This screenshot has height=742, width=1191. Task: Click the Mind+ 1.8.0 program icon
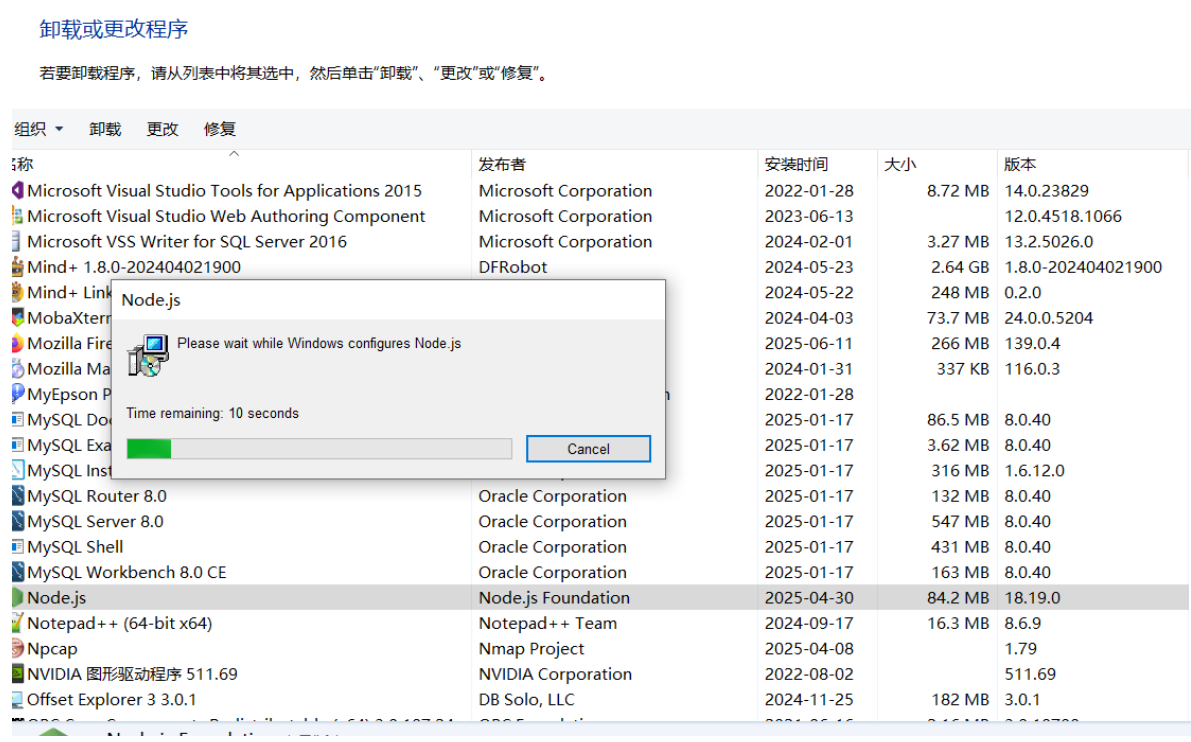tap(17, 267)
